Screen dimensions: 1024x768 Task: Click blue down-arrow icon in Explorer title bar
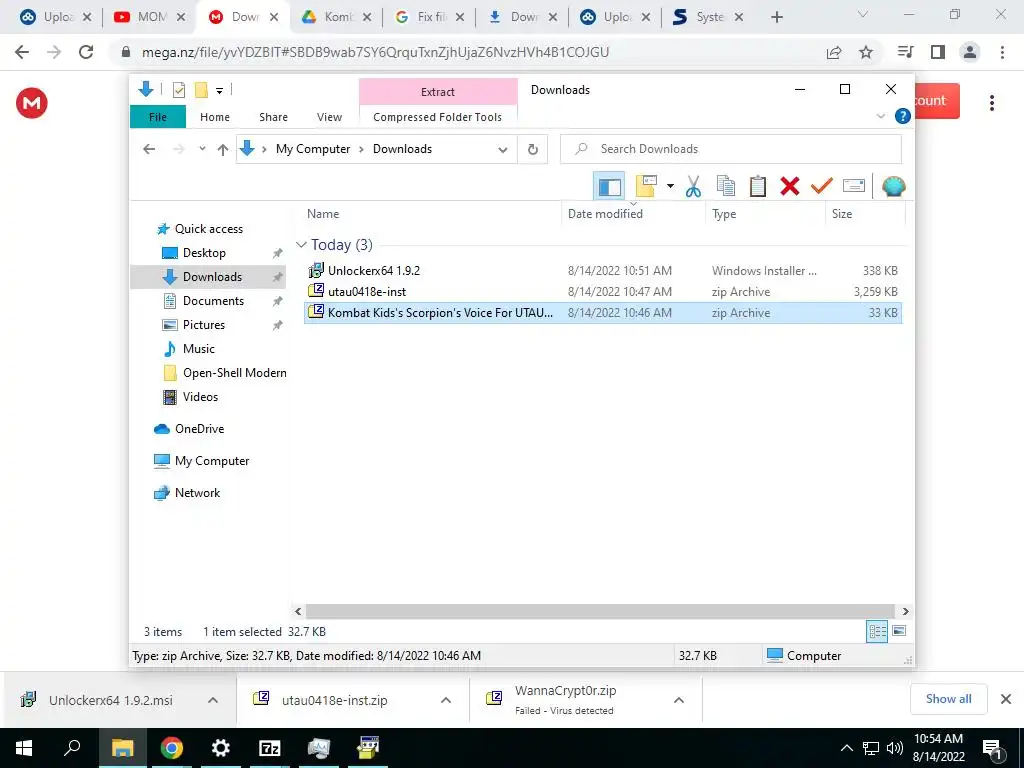click(x=146, y=89)
